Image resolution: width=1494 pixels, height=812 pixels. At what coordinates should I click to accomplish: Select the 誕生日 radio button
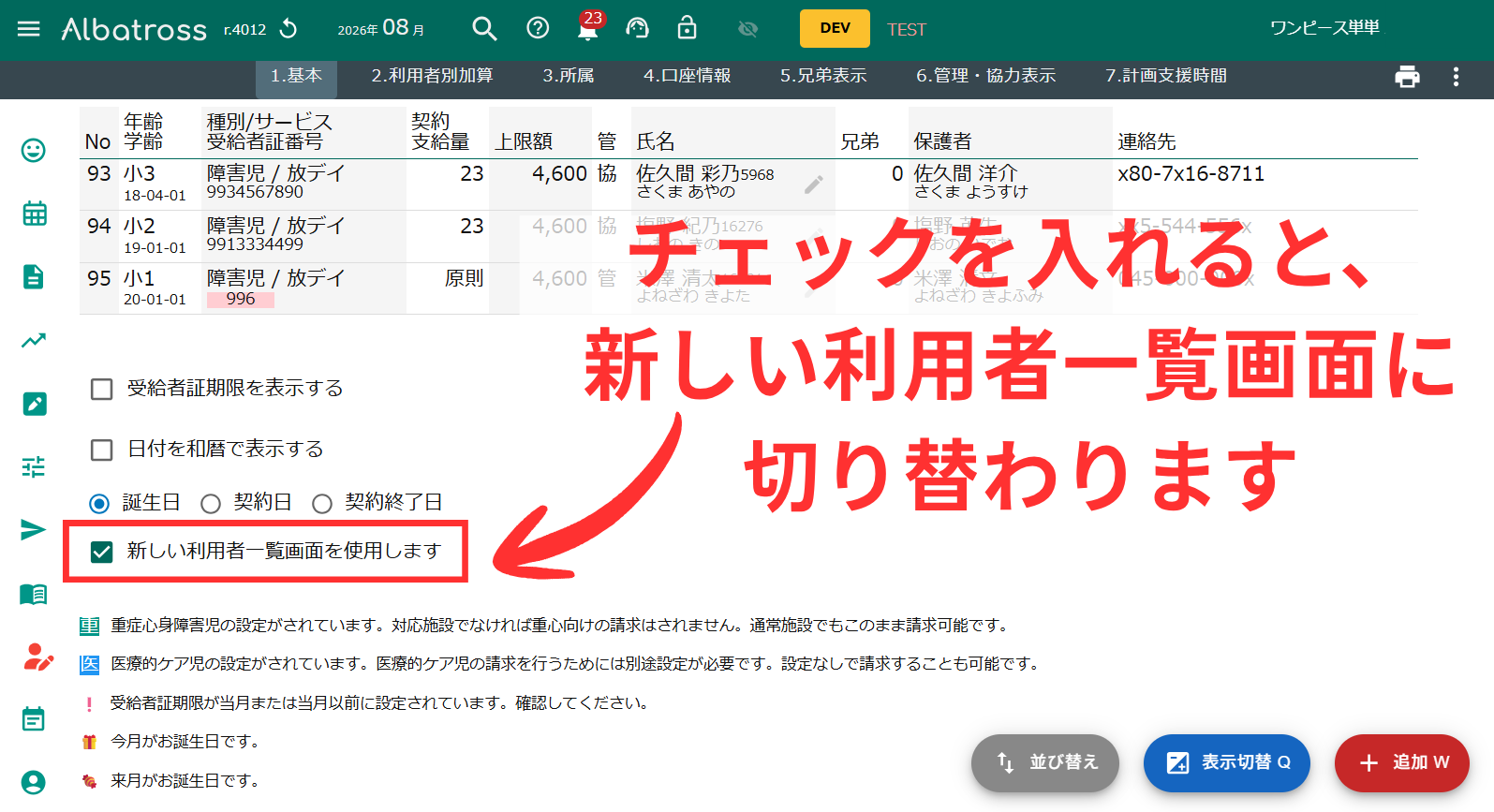(99, 504)
